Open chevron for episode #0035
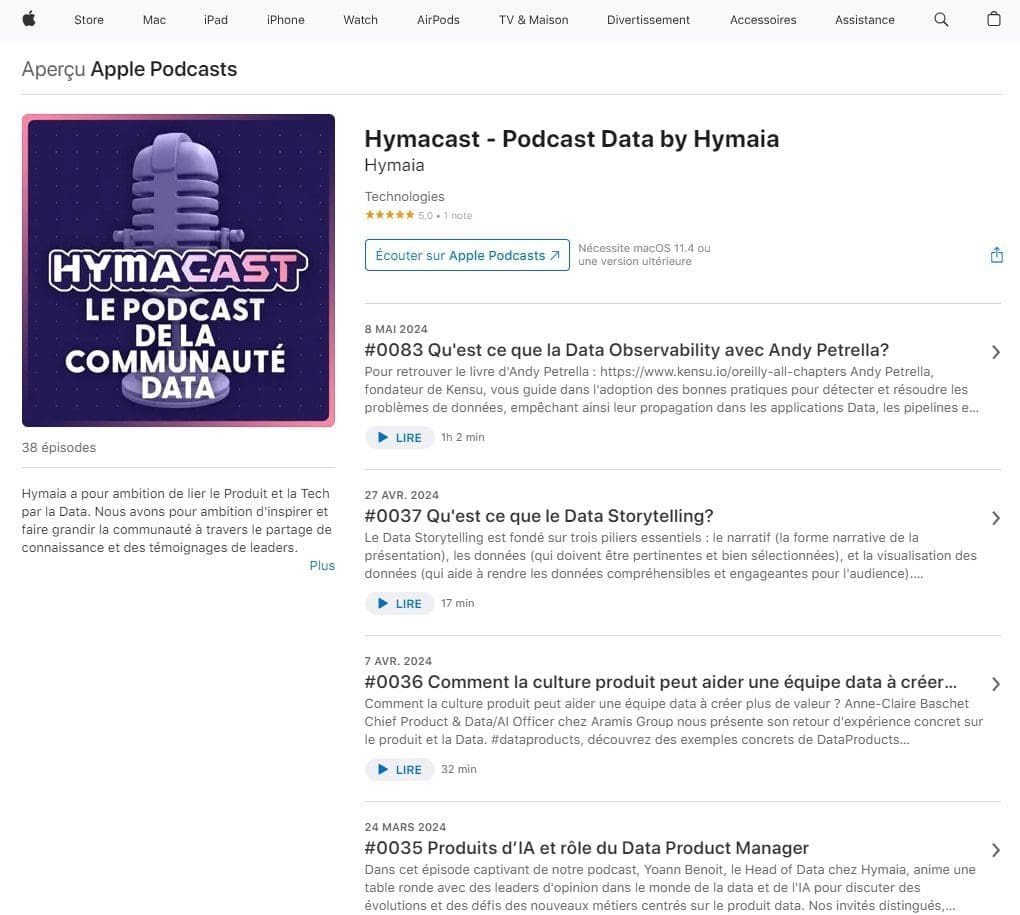1020x915 pixels. (995, 849)
